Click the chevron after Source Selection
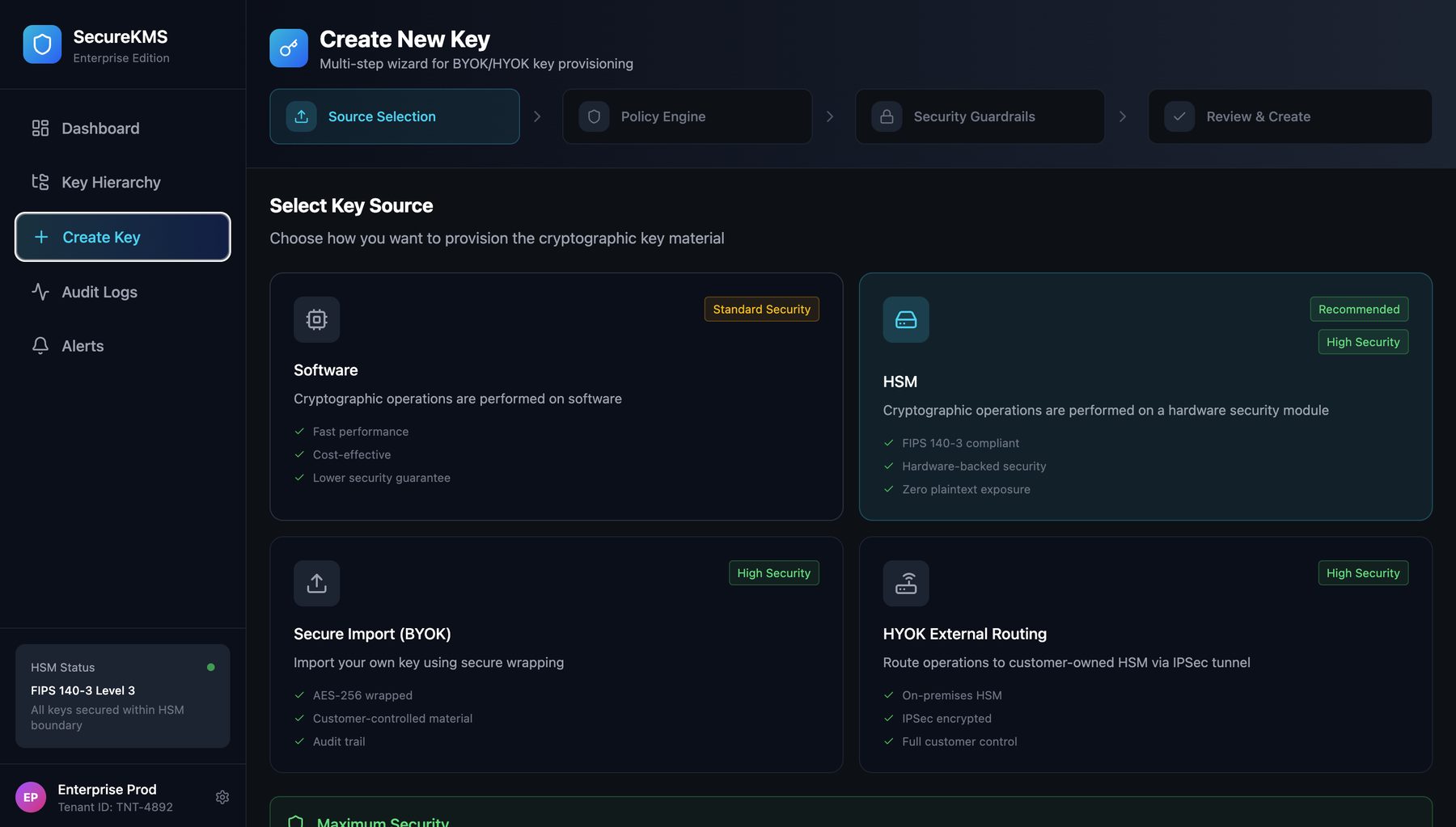The height and width of the screenshot is (827, 1456). pyautogui.click(x=537, y=116)
